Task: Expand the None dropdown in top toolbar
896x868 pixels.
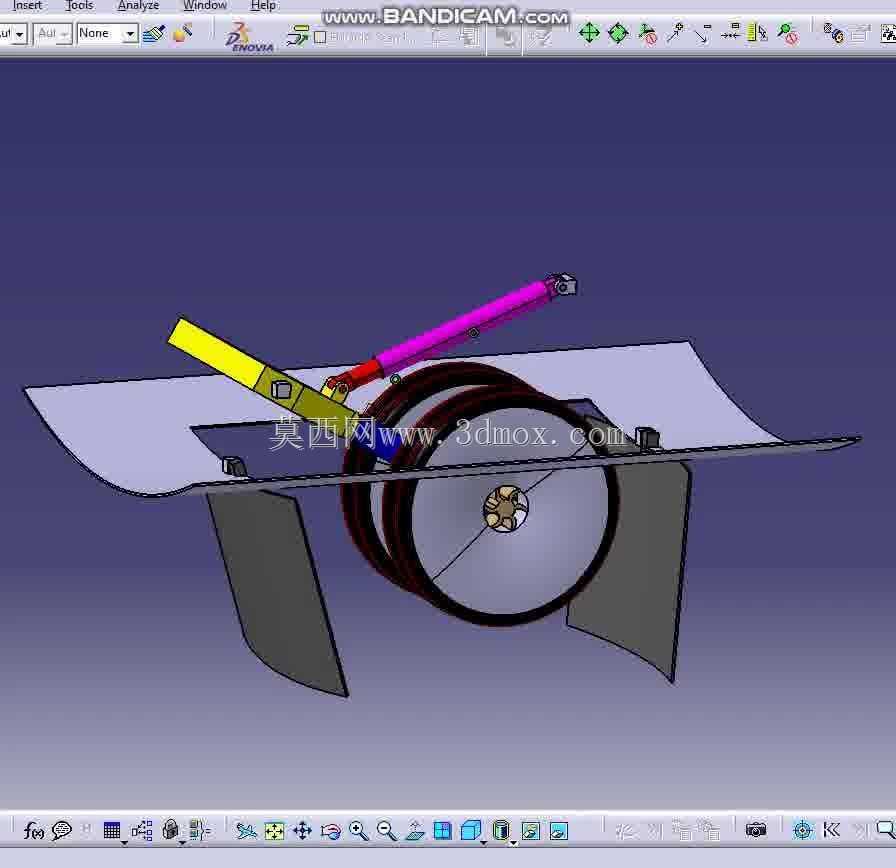Action: [x=130, y=34]
